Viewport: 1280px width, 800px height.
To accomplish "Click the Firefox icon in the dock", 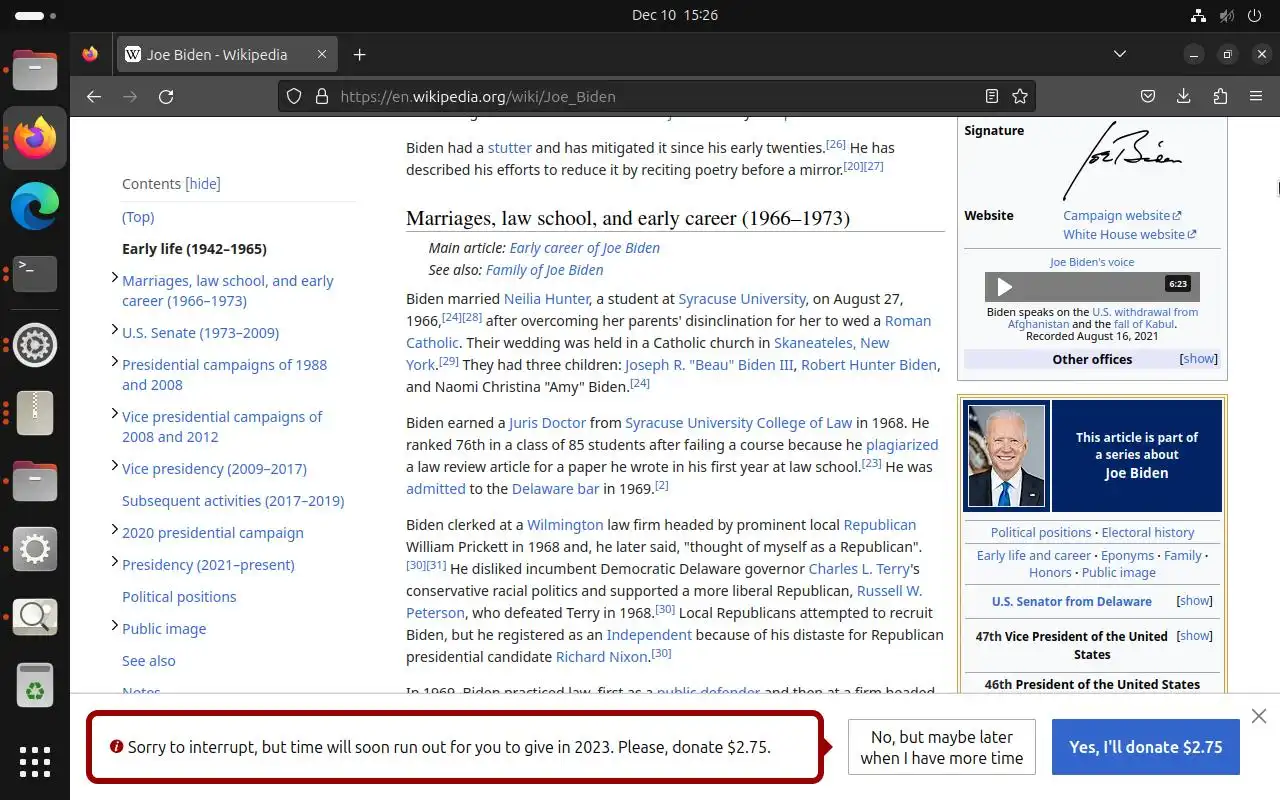I will pos(35,138).
